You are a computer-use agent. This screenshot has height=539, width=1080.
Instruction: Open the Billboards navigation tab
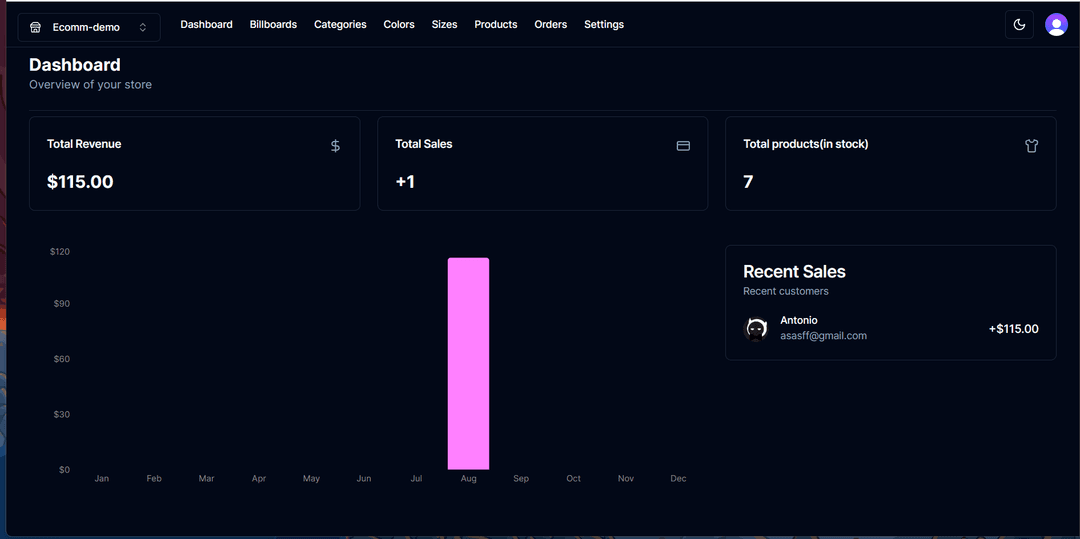273,24
